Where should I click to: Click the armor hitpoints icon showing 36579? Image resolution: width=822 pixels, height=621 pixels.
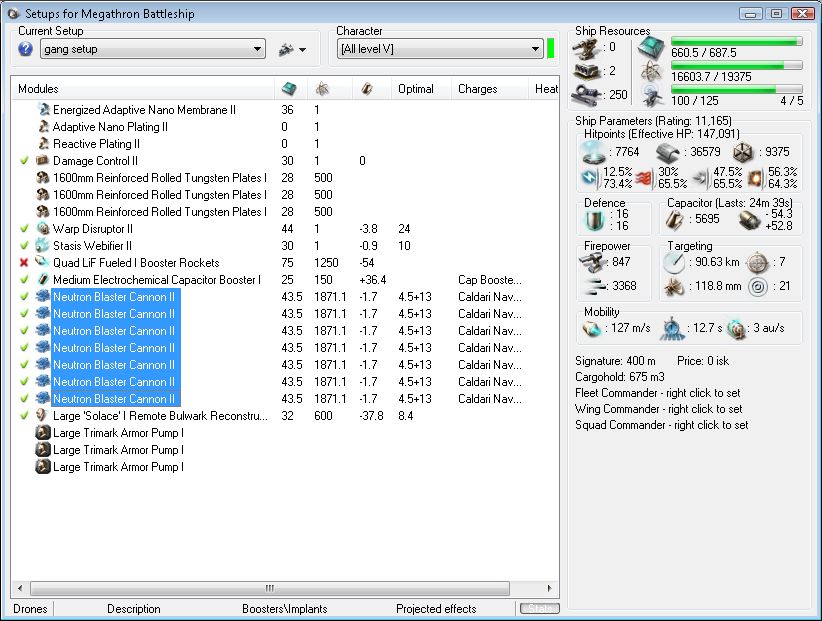pos(668,152)
